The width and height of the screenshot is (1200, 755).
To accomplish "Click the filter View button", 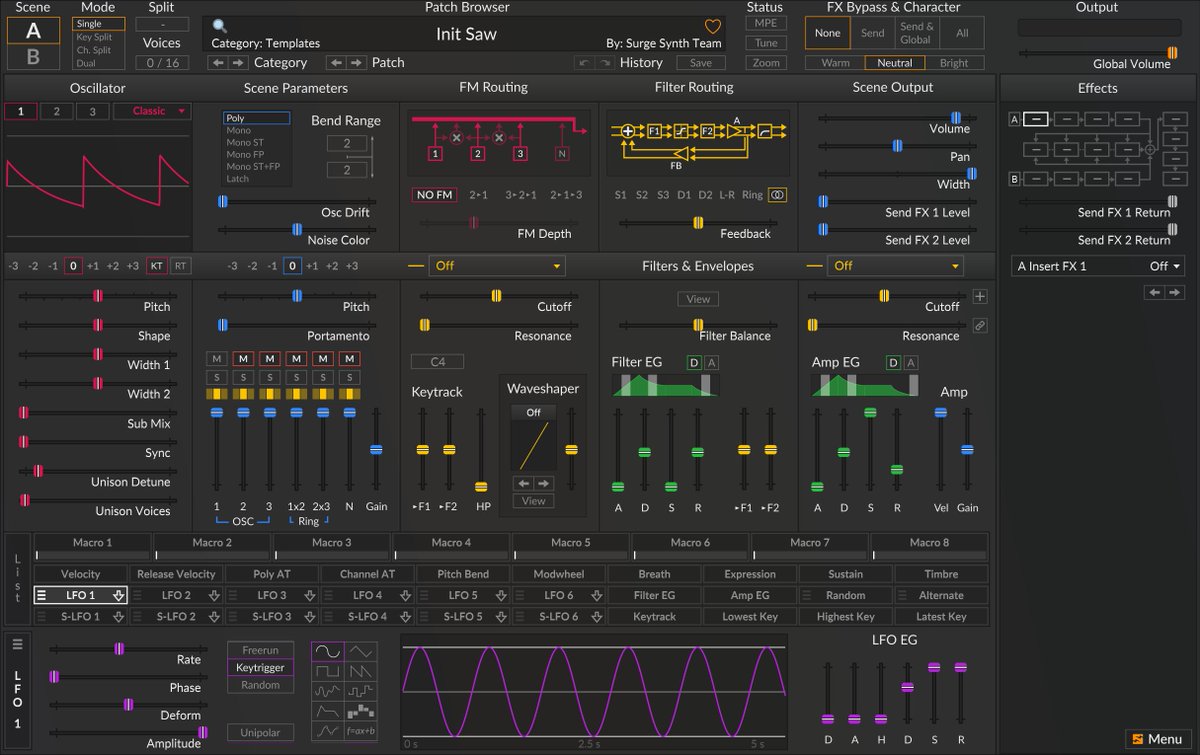I will [698, 299].
